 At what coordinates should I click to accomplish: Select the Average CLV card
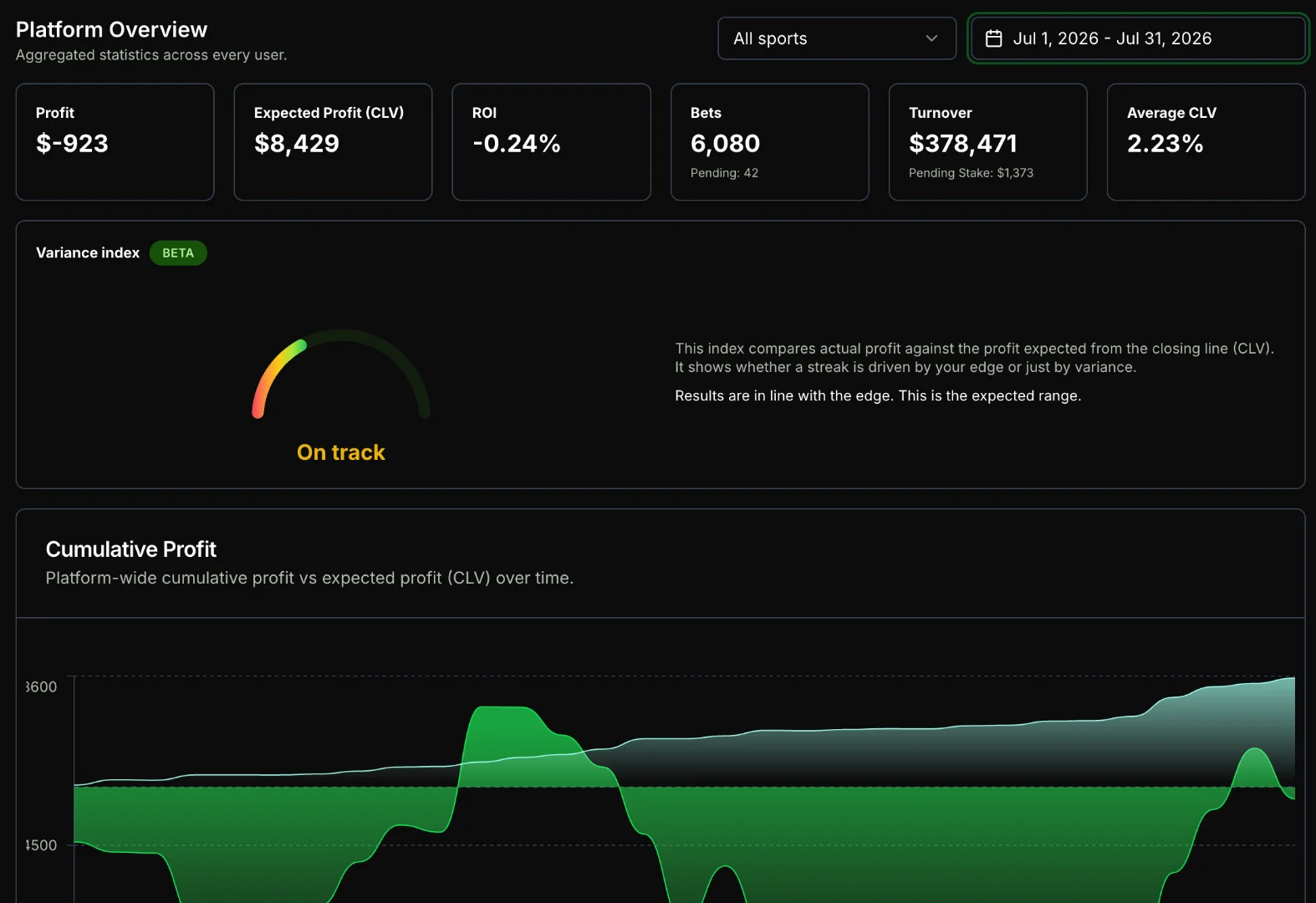point(1206,142)
